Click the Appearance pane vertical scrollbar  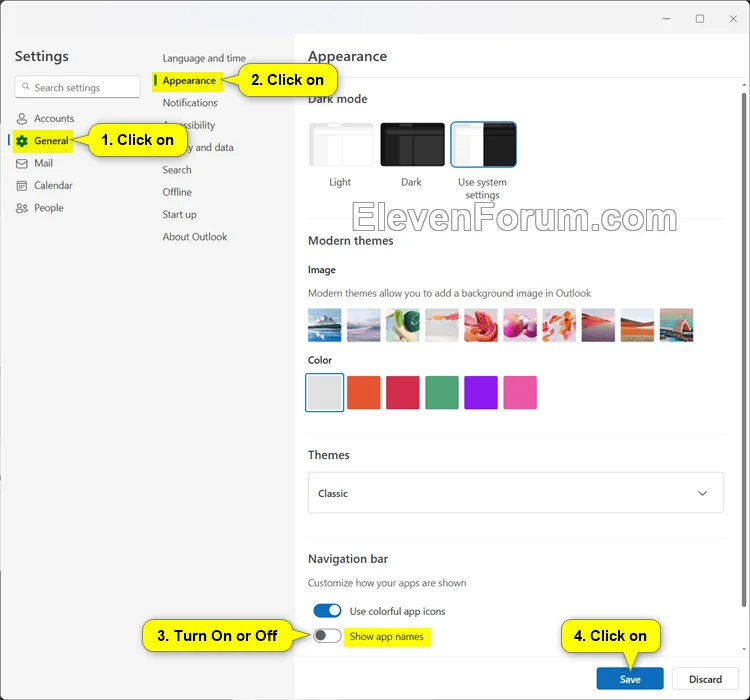coord(744,349)
